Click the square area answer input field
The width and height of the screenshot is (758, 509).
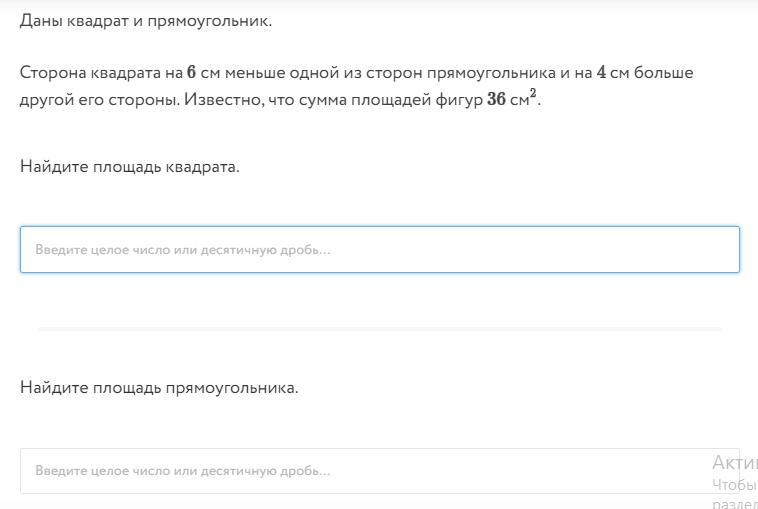379,249
